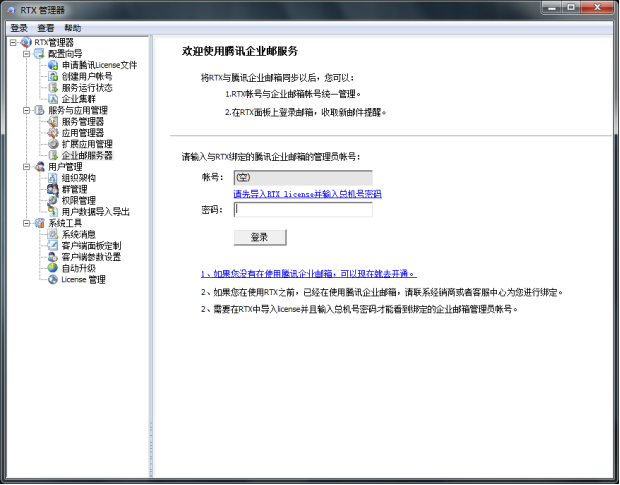Select 客户端面板定制 tree item

(x=91, y=245)
